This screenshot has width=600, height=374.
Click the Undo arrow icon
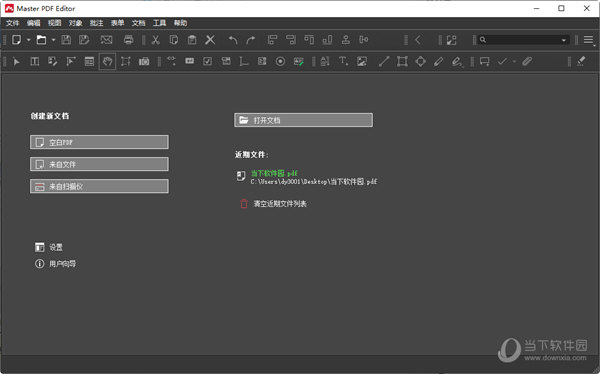[233, 40]
